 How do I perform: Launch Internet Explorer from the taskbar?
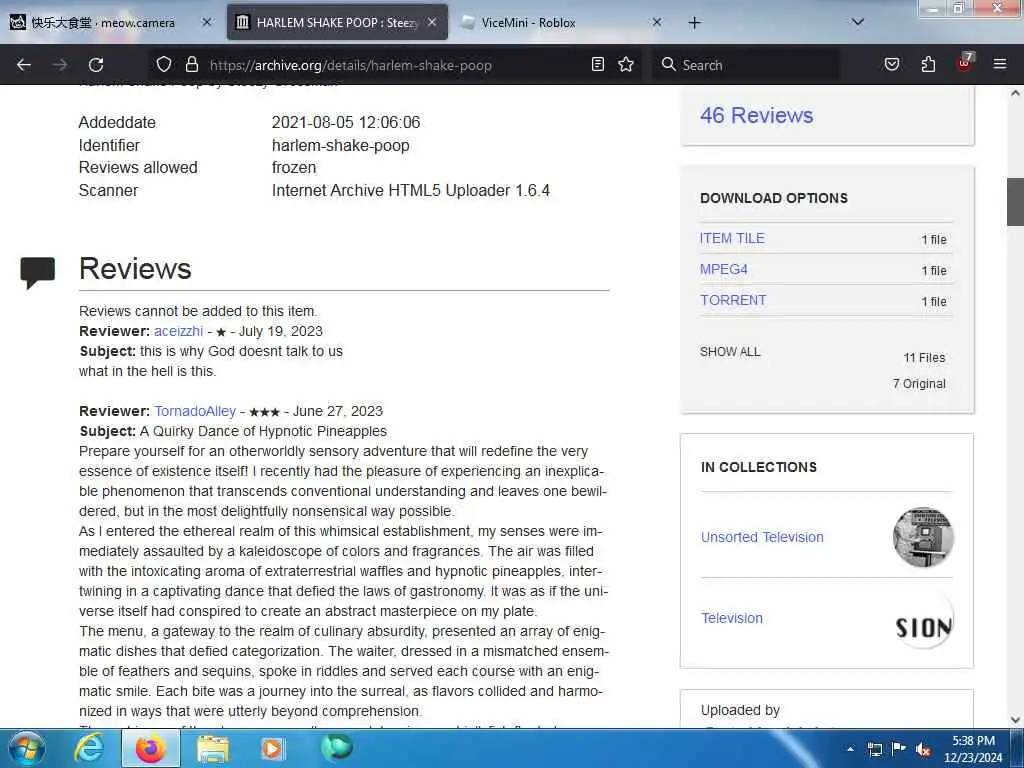[x=88, y=748]
